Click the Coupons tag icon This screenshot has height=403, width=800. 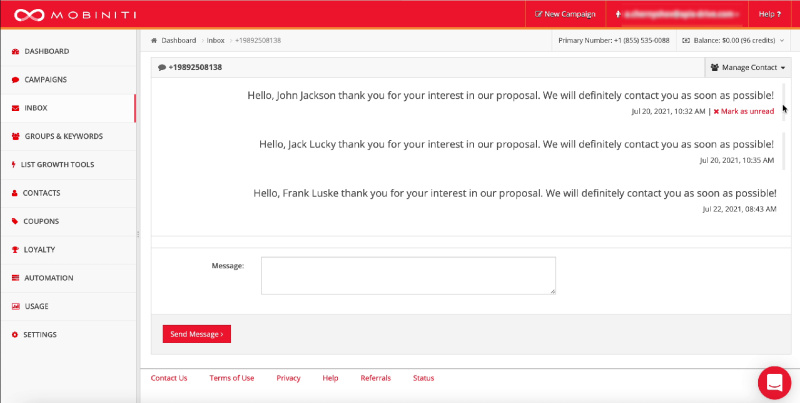(14, 221)
